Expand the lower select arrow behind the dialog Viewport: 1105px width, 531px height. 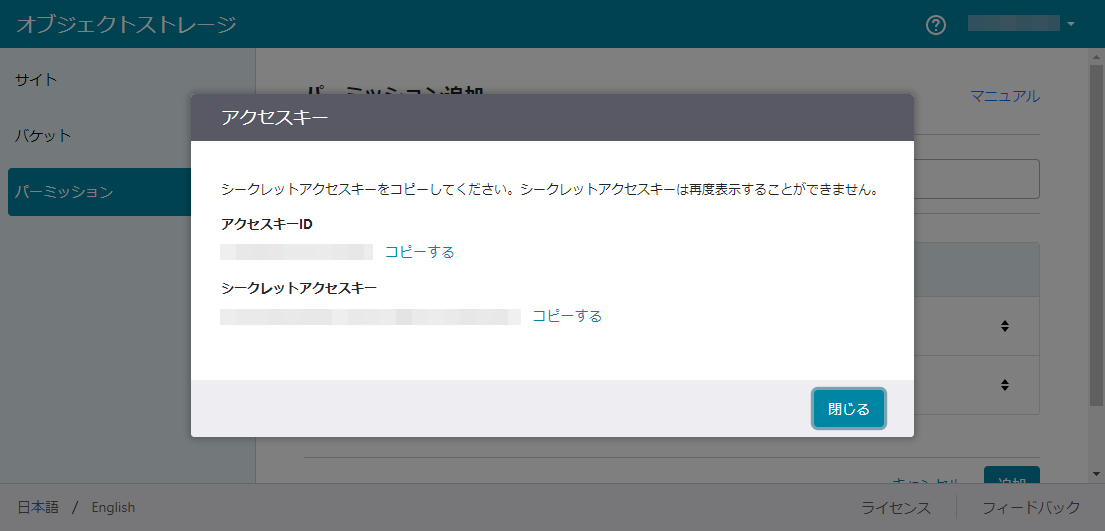[x=1005, y=385]
